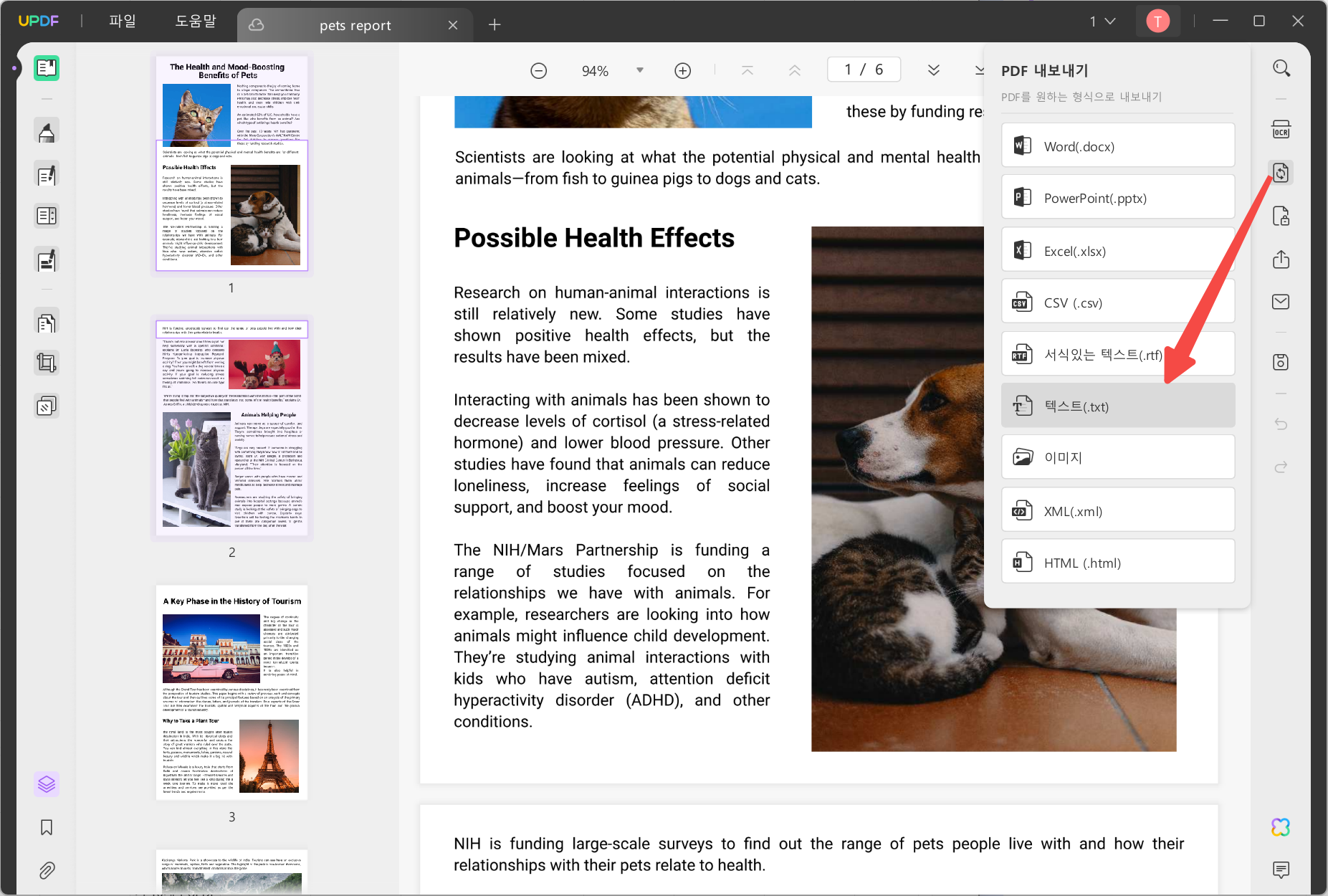Open the window count dropdown near avatar

pyautogui.click(x=1103, y=22)
